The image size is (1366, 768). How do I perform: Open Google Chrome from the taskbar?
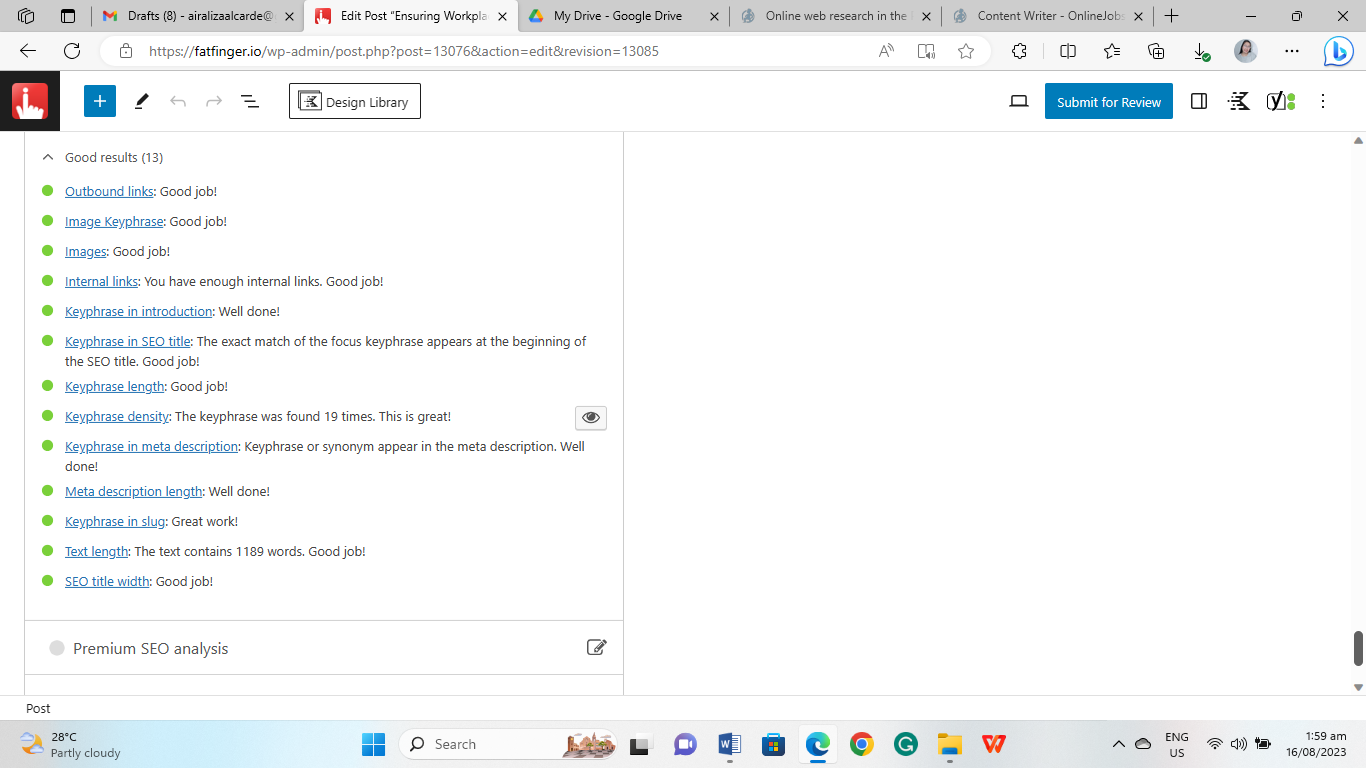coord(861,744)
